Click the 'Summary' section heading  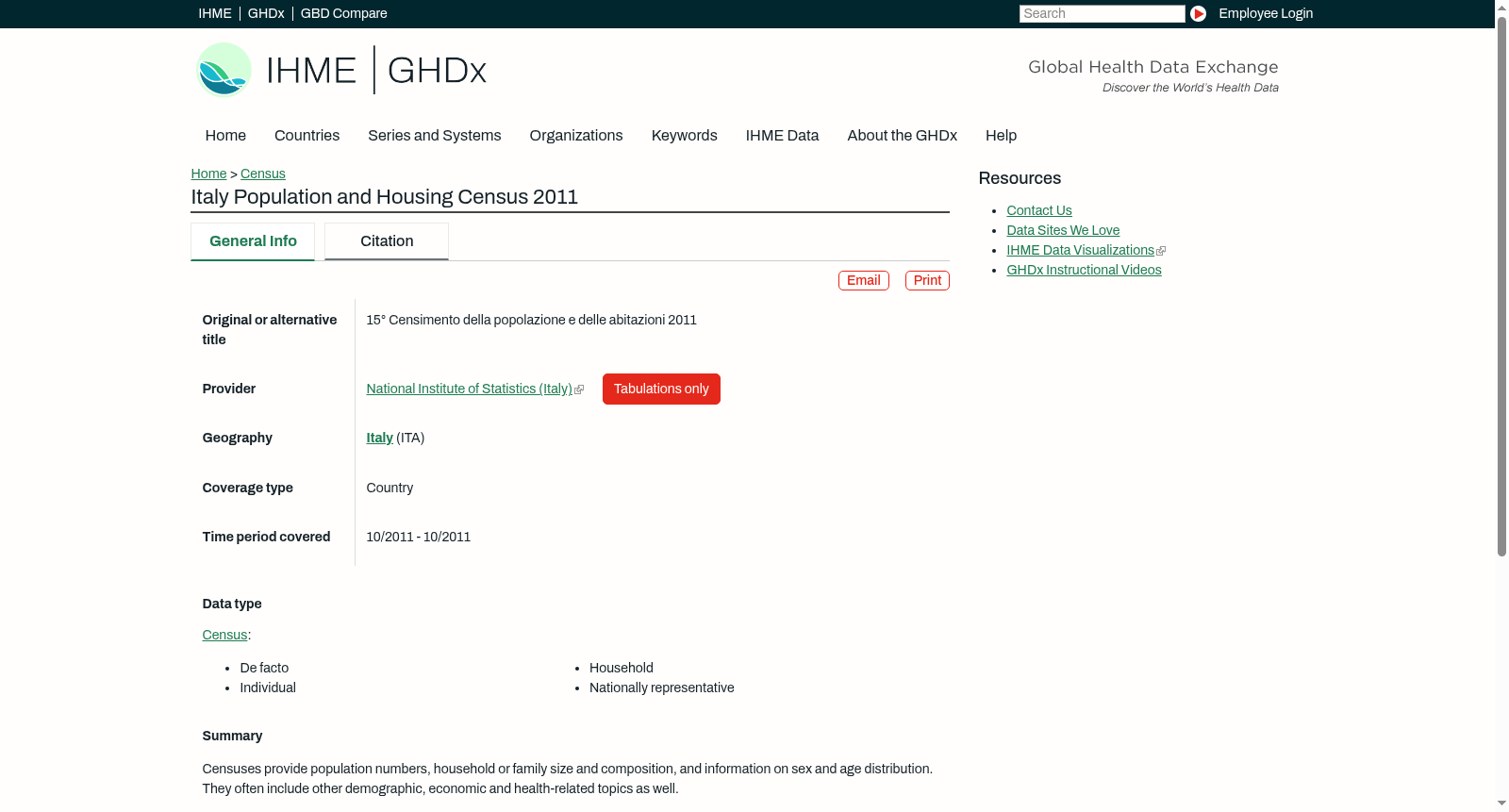click(232, 737)
